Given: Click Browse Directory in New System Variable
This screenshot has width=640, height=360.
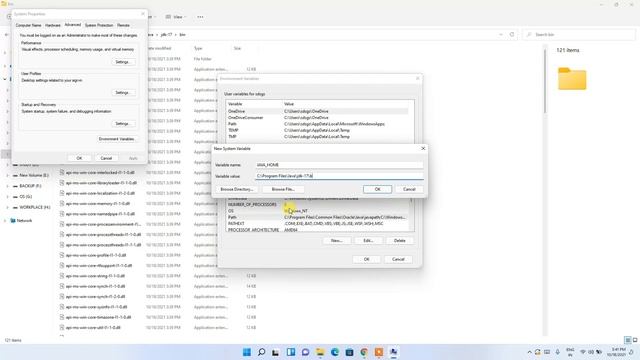Looking at the screenshot, I should [x=237, y=189].
